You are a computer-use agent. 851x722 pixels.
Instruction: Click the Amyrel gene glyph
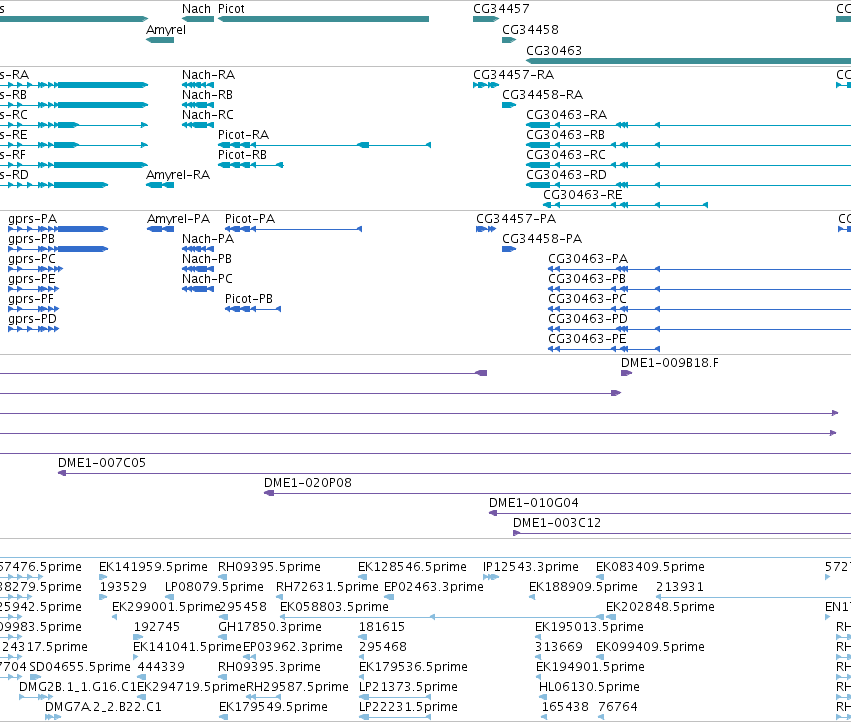pos(160,40)
